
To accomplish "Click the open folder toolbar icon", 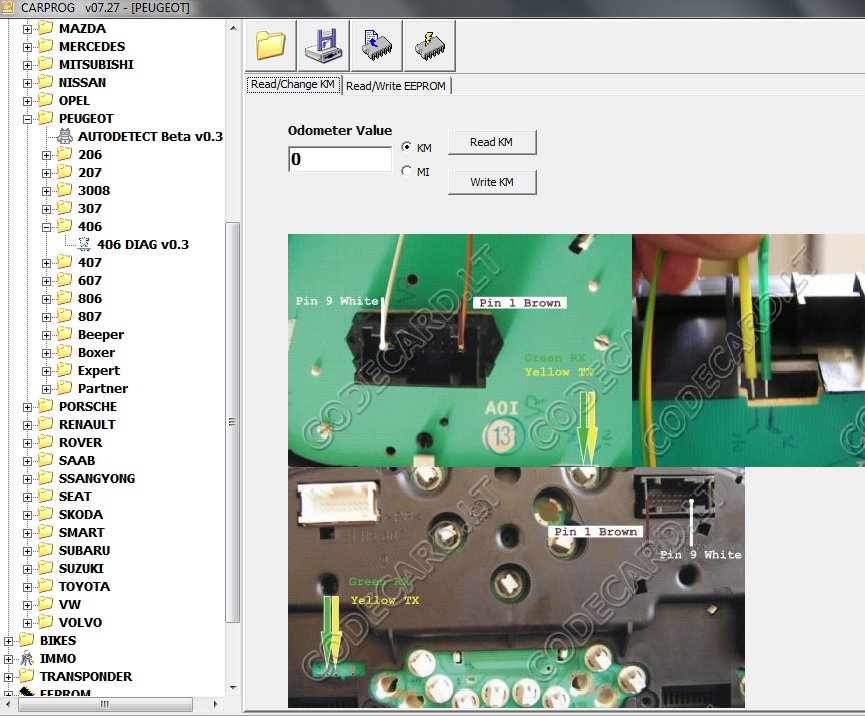I will tap(271, 46).
